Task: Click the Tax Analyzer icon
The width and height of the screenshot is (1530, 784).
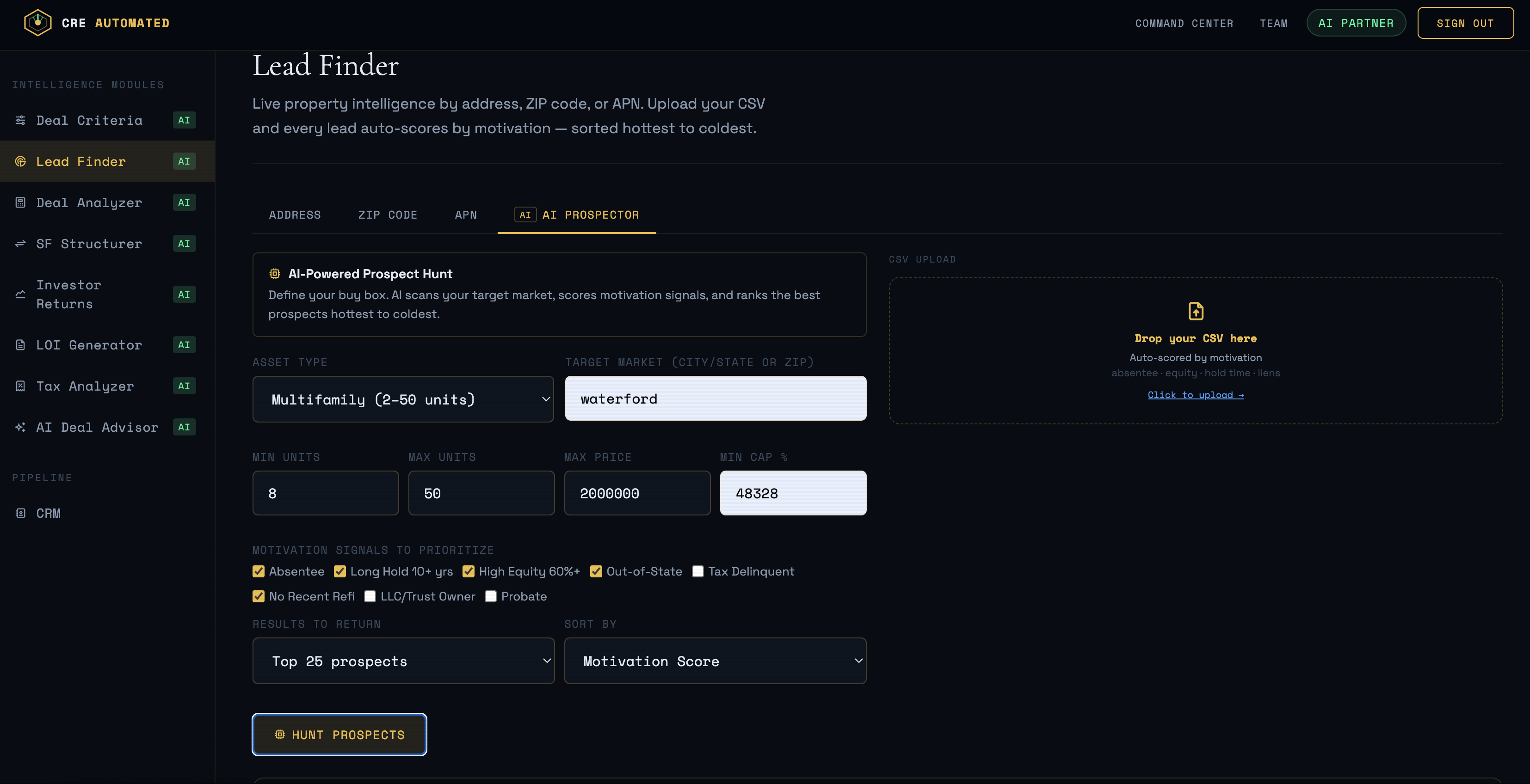Action: pos(20,386)
